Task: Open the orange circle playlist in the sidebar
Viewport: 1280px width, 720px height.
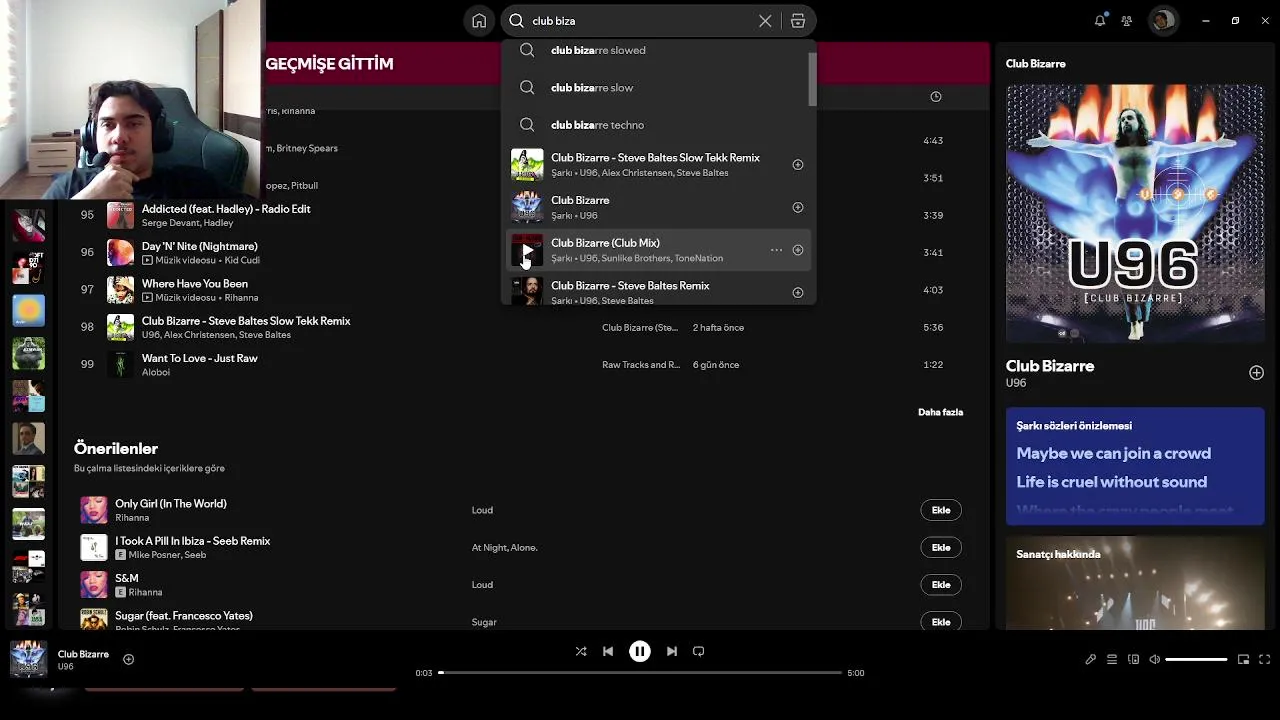Action: pos(28,311)
